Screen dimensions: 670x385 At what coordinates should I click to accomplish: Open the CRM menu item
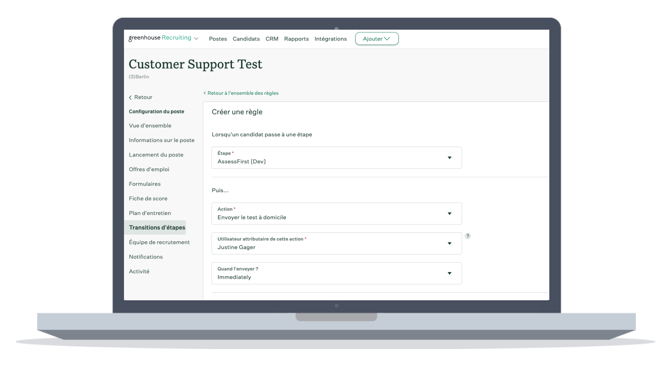272,39
